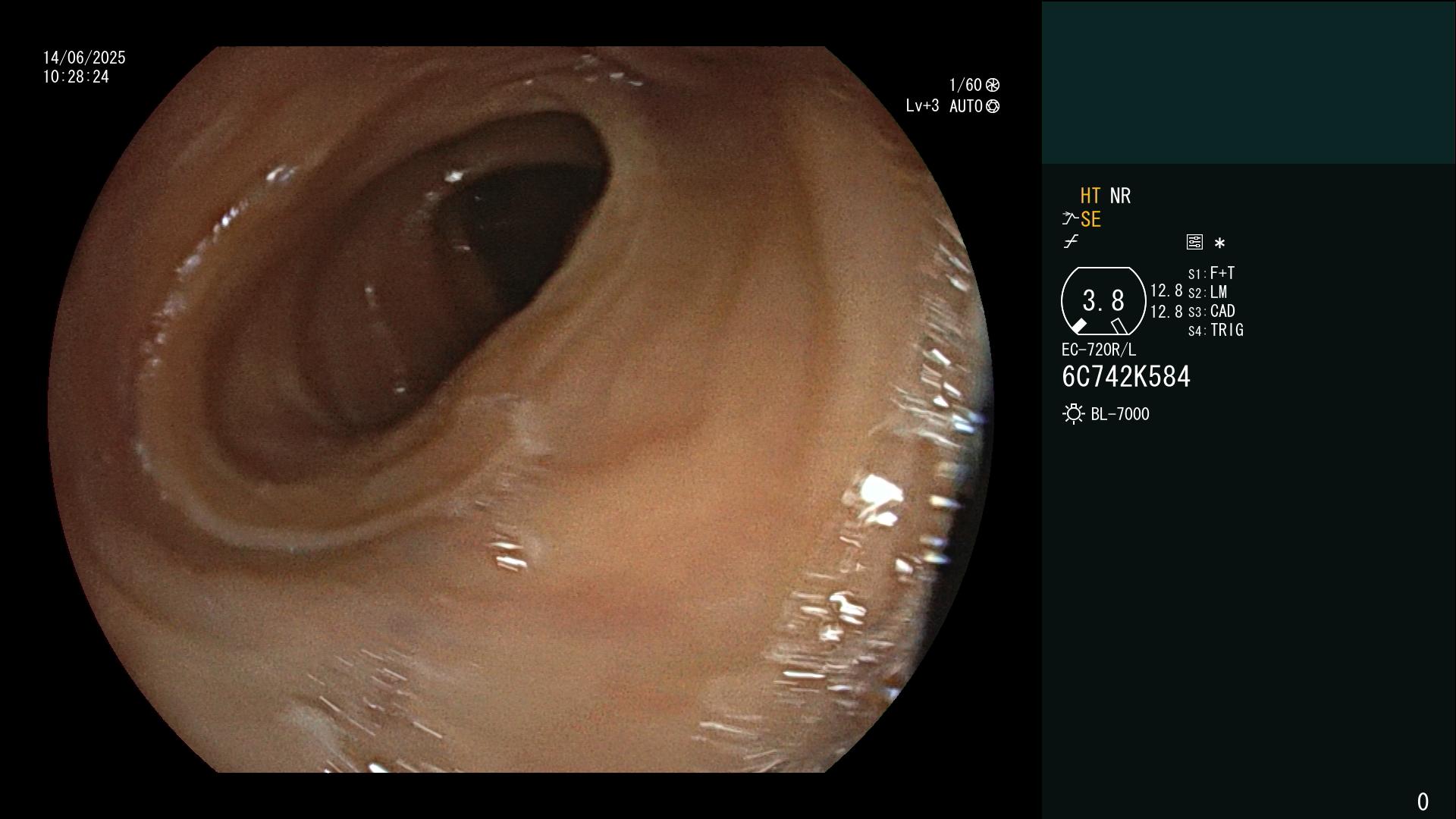Image resolution: width=1456 pixels, height=819 pixels.
Task: Click the 0 counter at bottom right
Action: 1423,802
